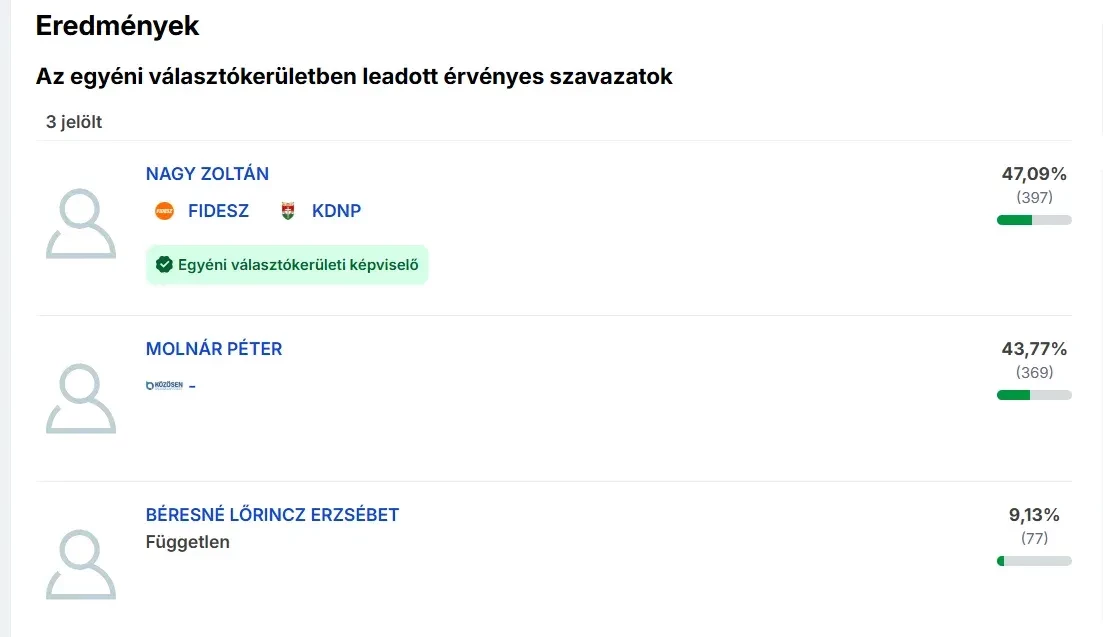Open the MOLNÁR PÉTER candidate link

click(214, 349)
